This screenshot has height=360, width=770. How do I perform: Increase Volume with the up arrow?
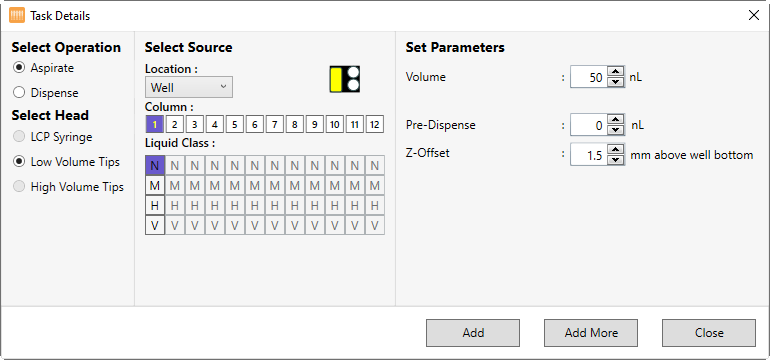pyautogui.click(x=615, y=72)
